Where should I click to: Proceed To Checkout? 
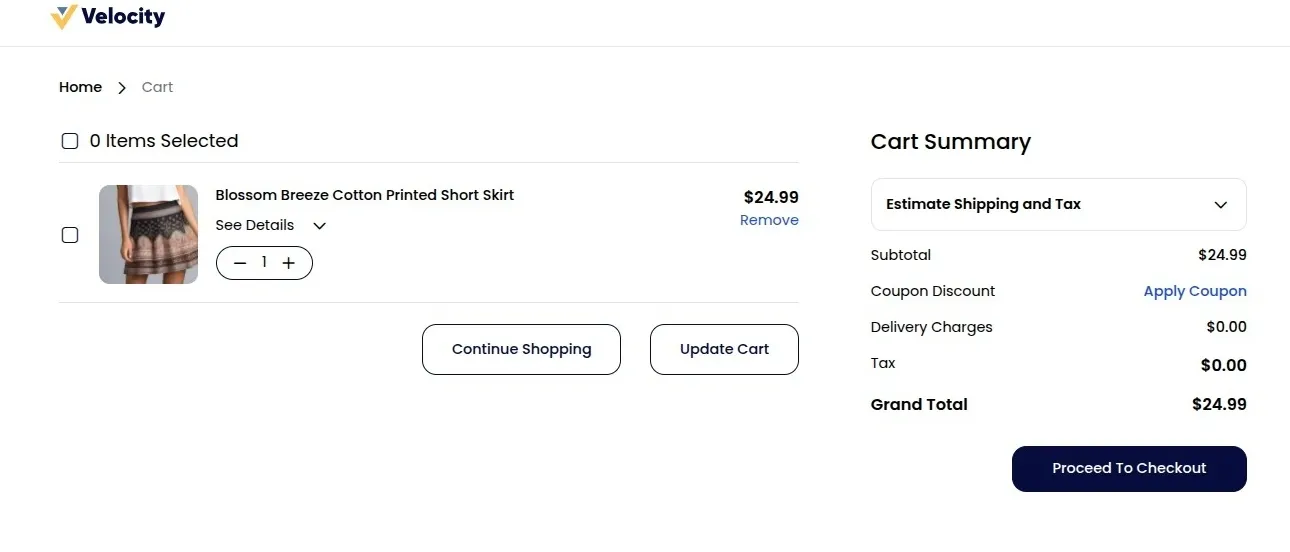(x=1129, y=468)
